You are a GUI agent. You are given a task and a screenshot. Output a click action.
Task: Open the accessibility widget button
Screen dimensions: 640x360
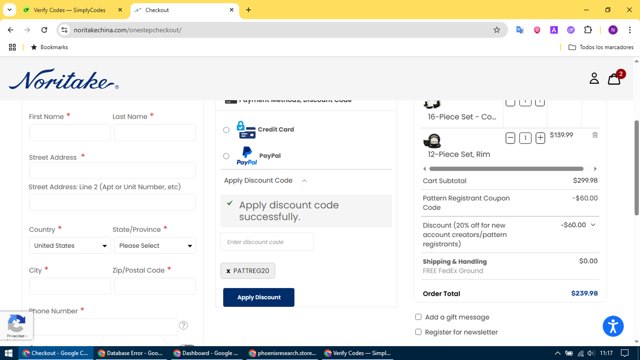(613, 326)
